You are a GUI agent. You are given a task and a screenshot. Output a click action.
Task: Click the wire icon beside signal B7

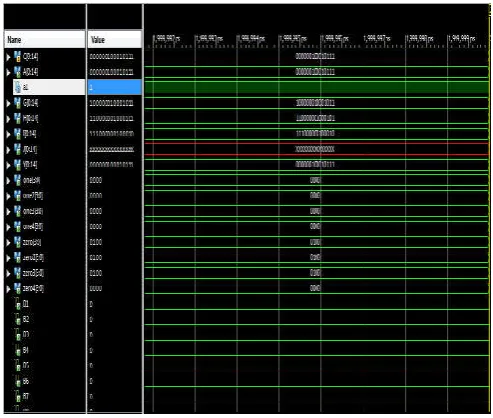pyautogui.click(x=18, y=397)
